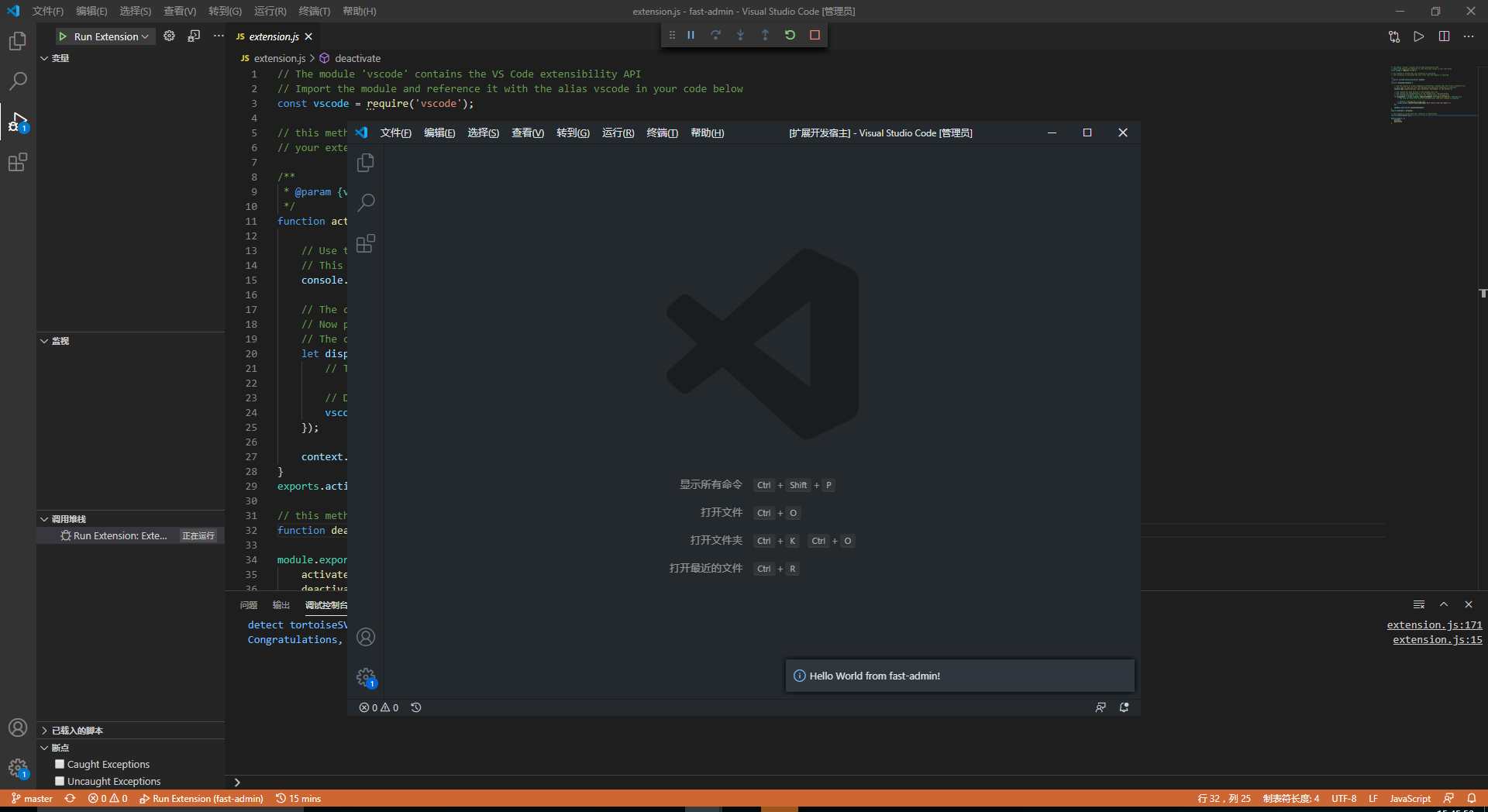Image resolution: width=1488 pixels, height=812 pixels.
Task: Click the debug console input prompt
Action: click(856, 783)
